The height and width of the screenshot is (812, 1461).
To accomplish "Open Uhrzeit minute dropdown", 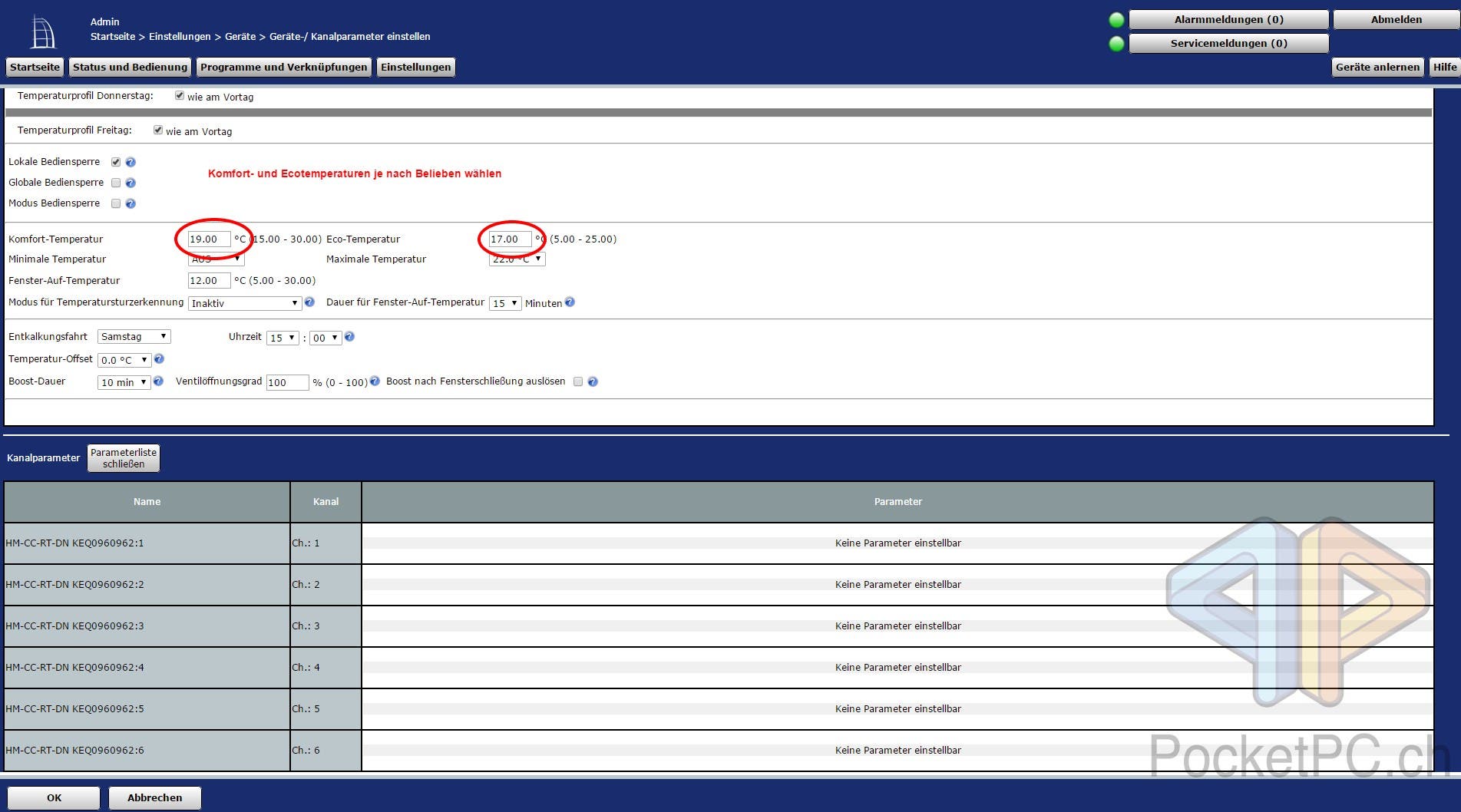I will (326, 338).
